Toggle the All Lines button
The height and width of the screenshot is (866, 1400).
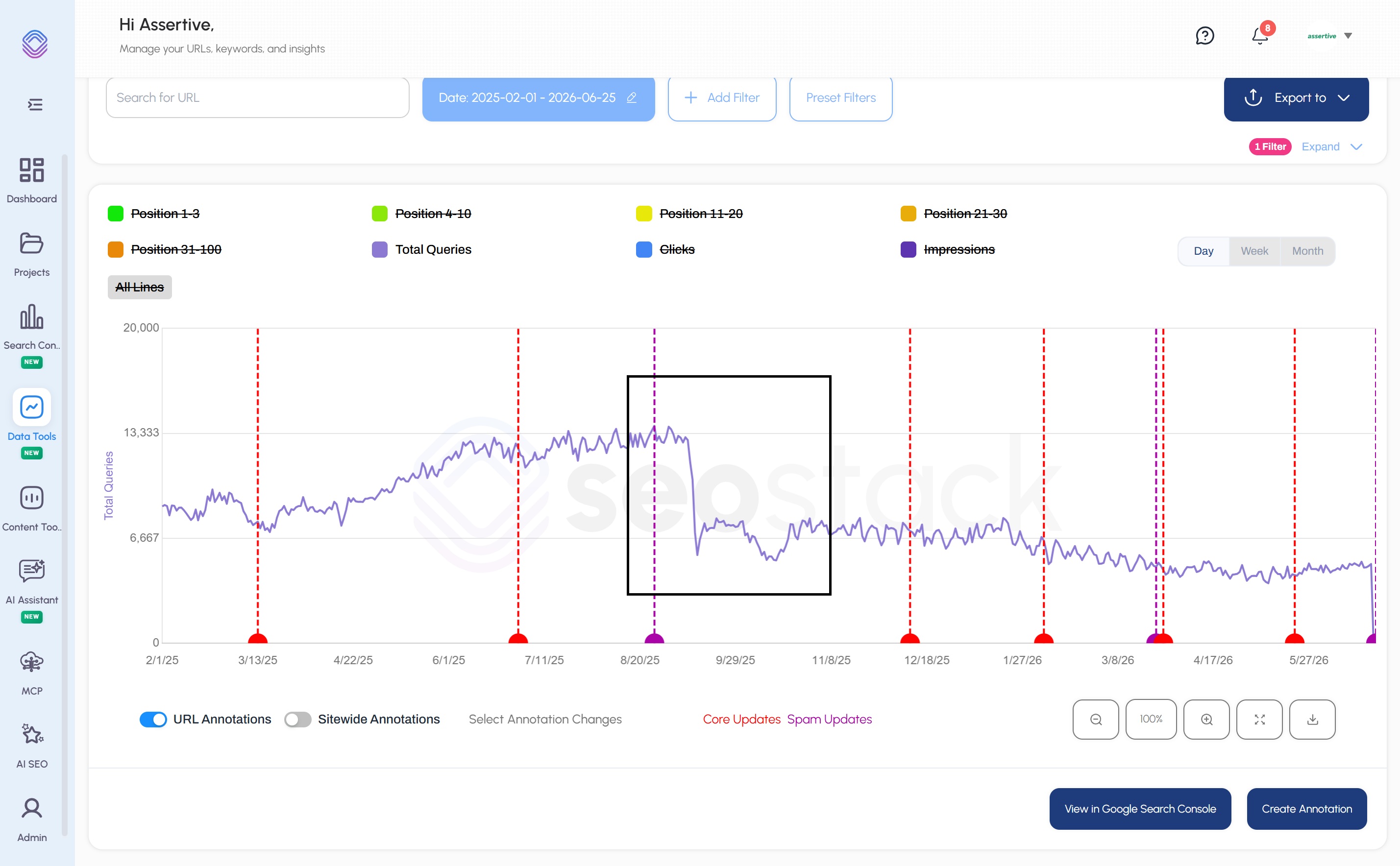[x=140, y=288]
